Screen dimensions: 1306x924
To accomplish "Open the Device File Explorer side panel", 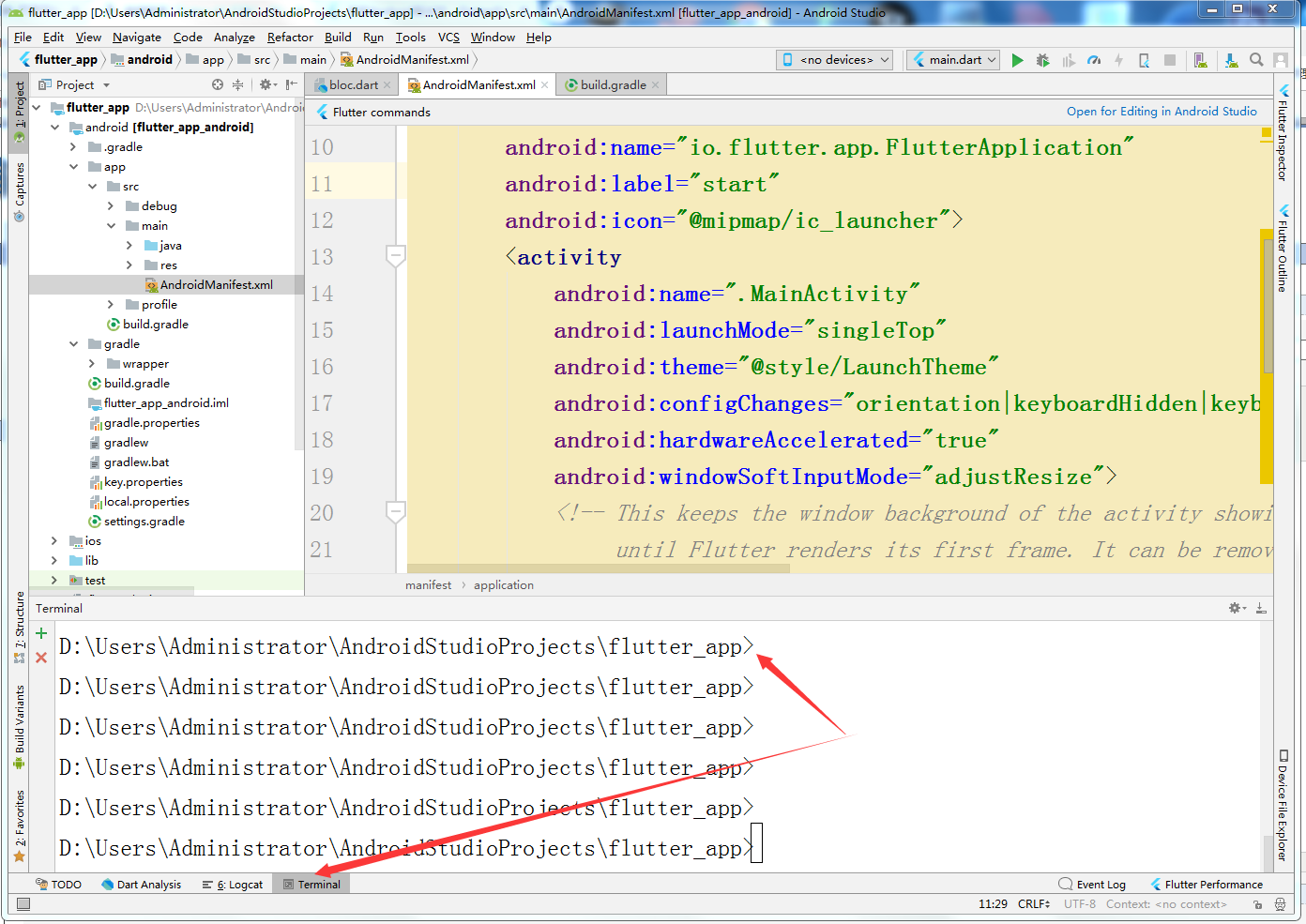I will [x=1283, y=806].
